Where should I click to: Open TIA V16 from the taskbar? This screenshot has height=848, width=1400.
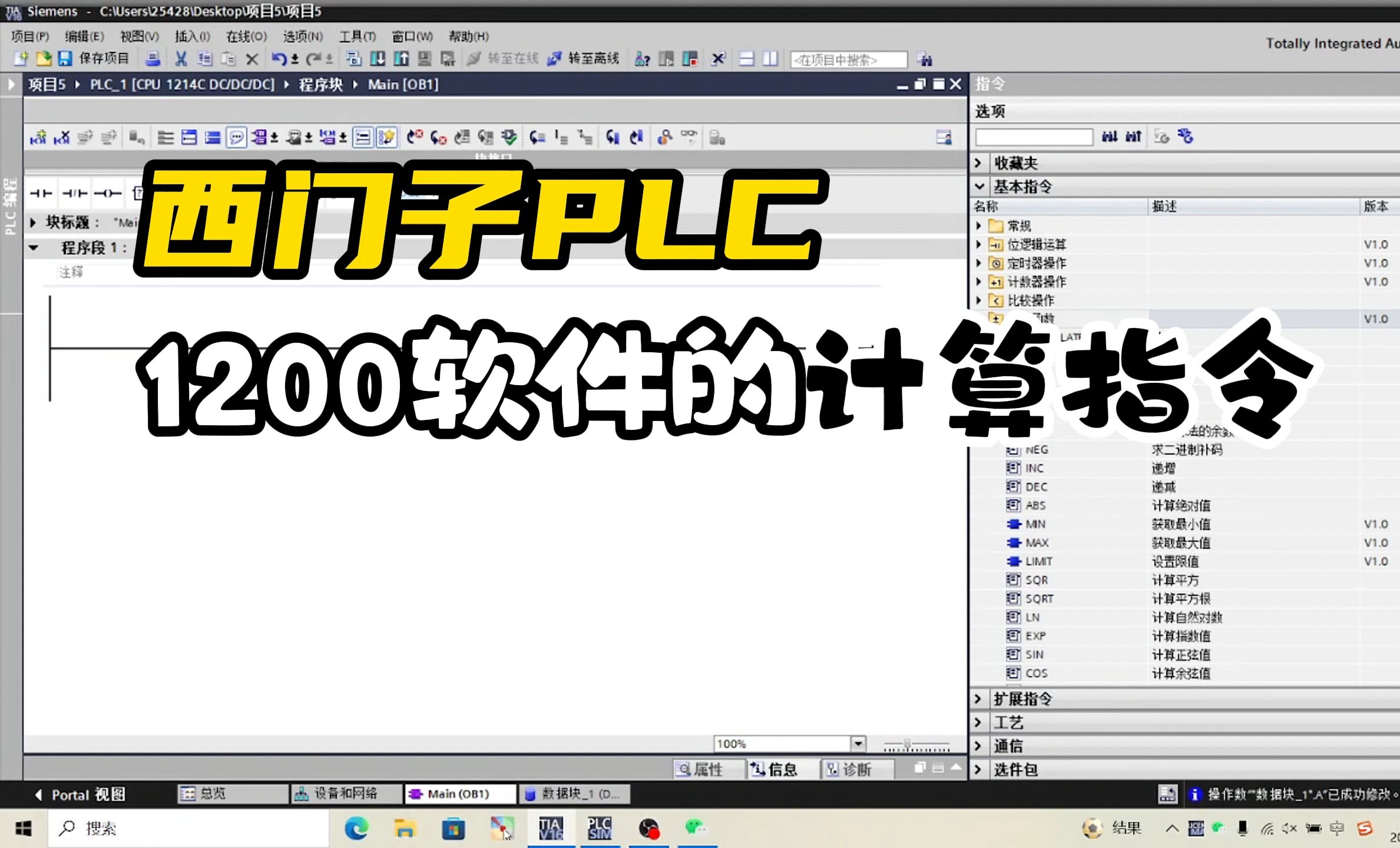[551, 829]
